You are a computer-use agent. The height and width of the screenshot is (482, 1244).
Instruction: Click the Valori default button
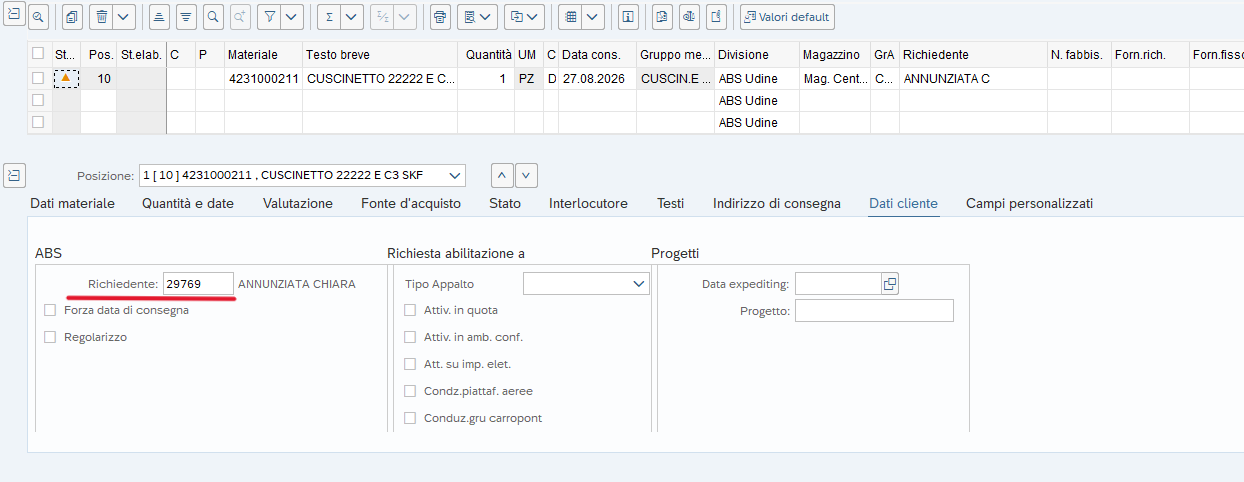coord(787,17)
